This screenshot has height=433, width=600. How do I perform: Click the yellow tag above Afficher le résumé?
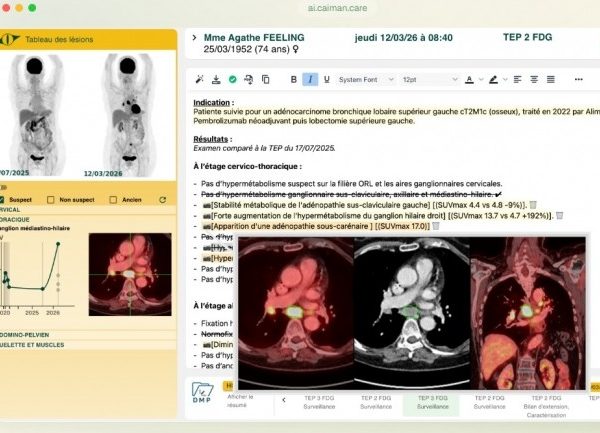[x=228, y=386]
